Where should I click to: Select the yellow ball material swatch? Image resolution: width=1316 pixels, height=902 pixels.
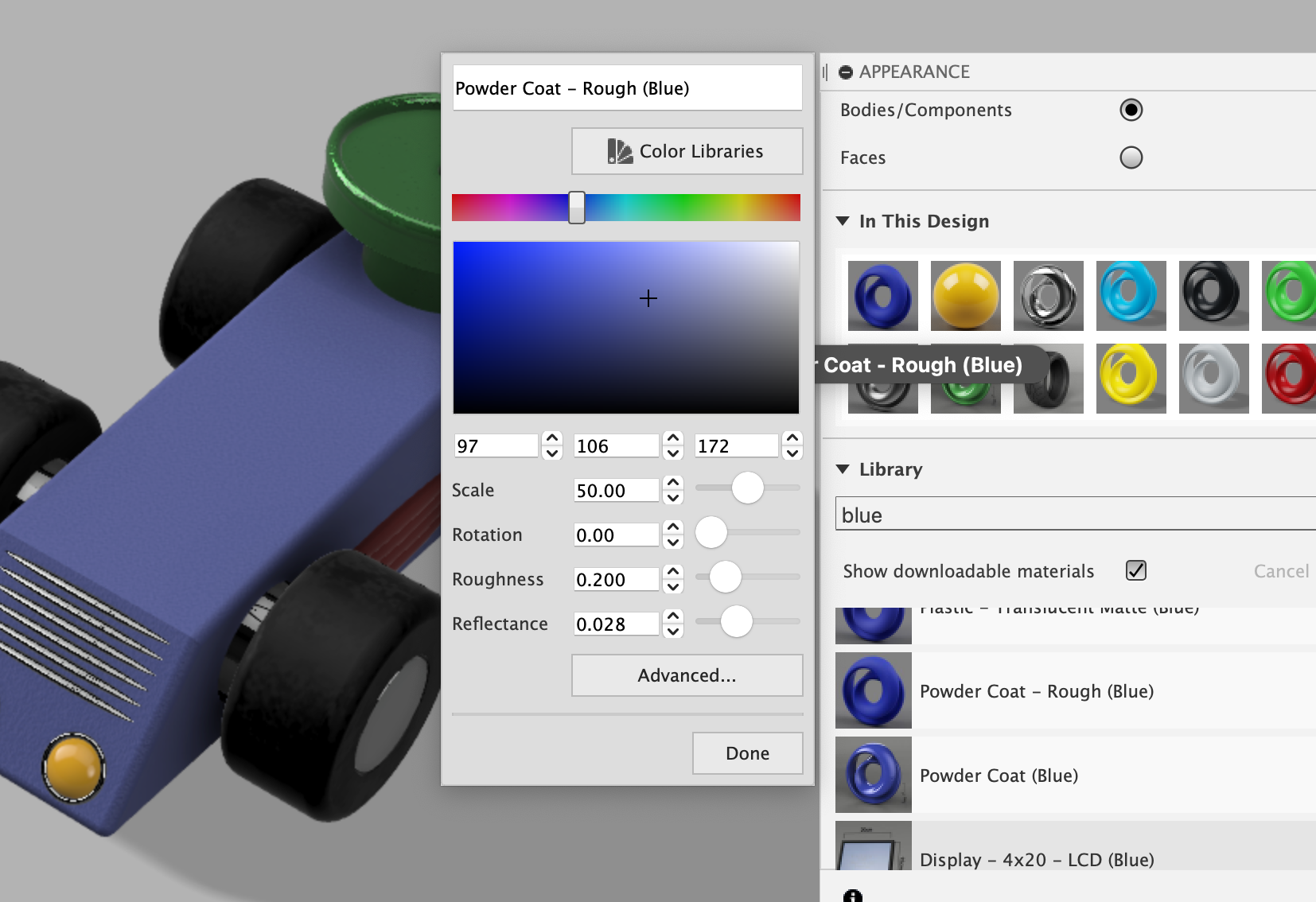[965, 296]
